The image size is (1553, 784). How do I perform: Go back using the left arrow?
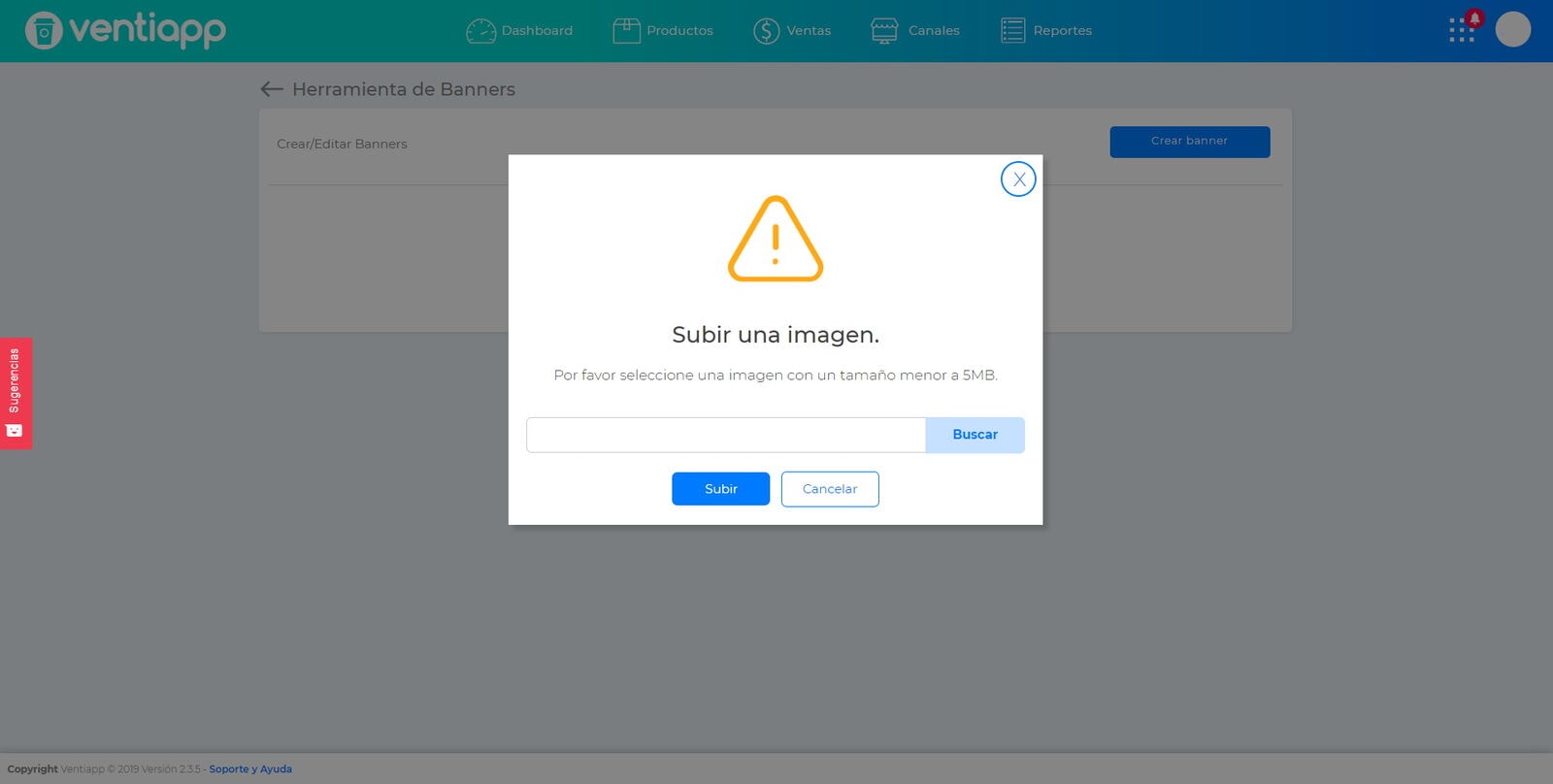click(x=272, y=89)
